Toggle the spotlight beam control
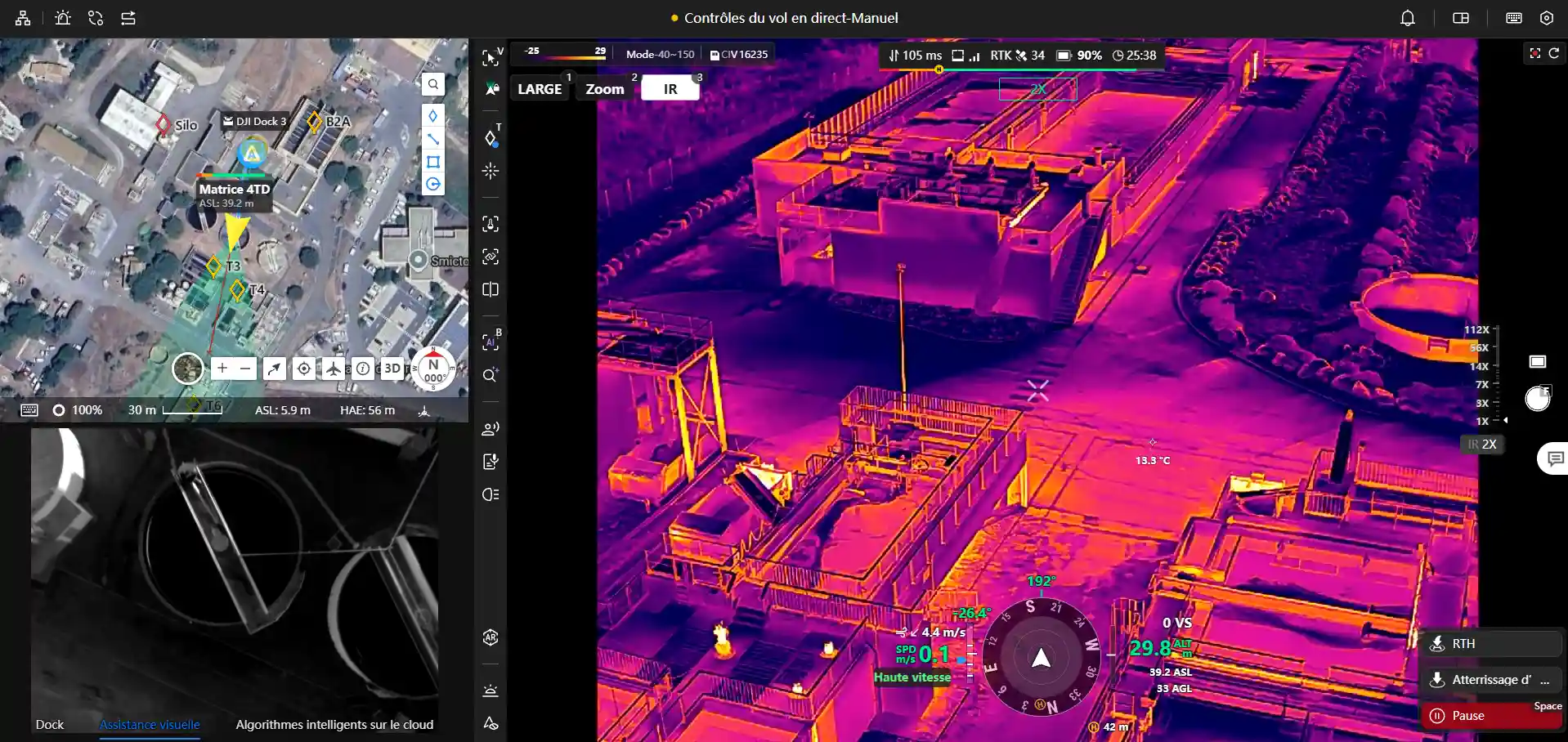The width and height of the screenshot is (1568, 742). point(491,494)
